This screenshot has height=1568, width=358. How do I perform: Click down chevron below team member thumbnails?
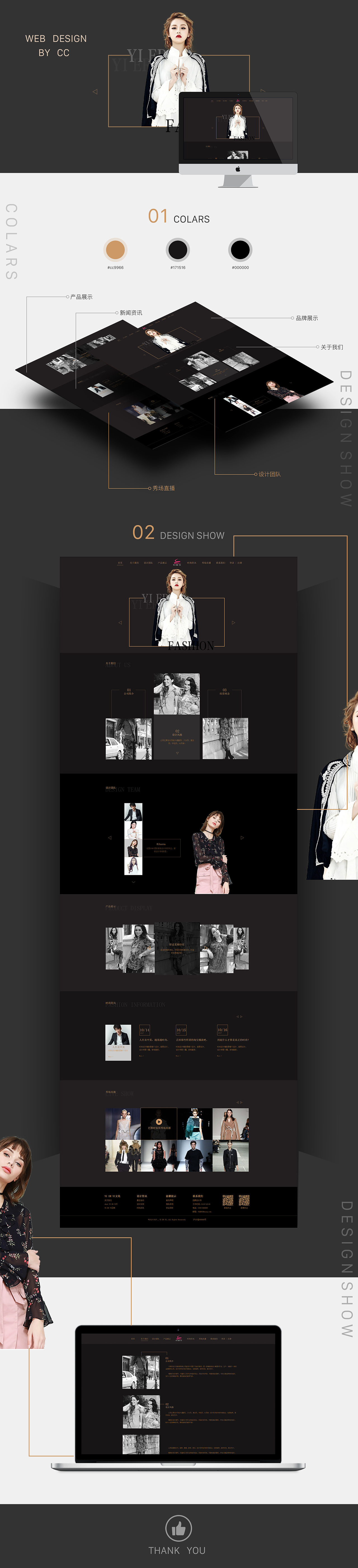click(134, 881)
